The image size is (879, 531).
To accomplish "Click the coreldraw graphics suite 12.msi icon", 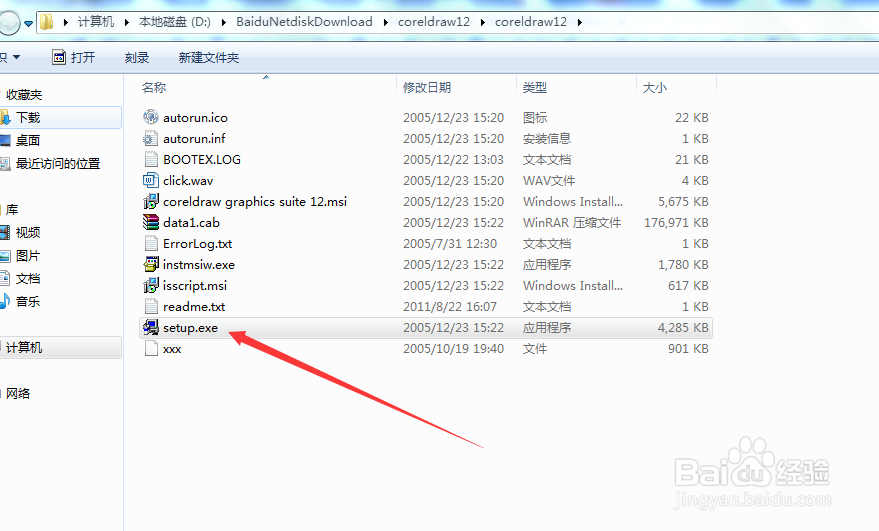I will [151, 201].
